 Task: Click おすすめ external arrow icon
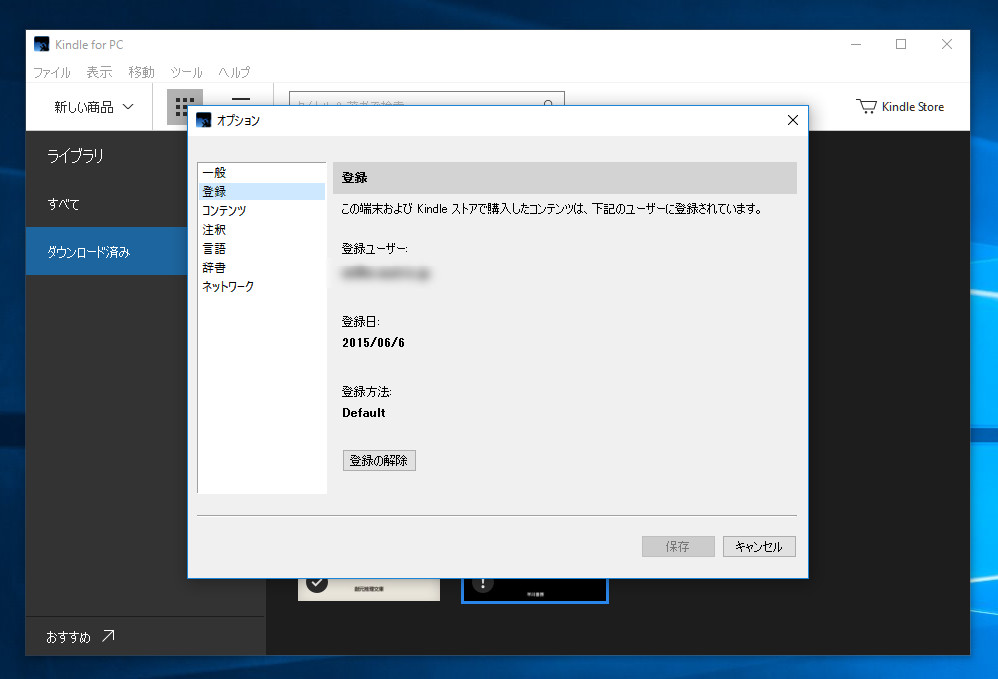108,636
